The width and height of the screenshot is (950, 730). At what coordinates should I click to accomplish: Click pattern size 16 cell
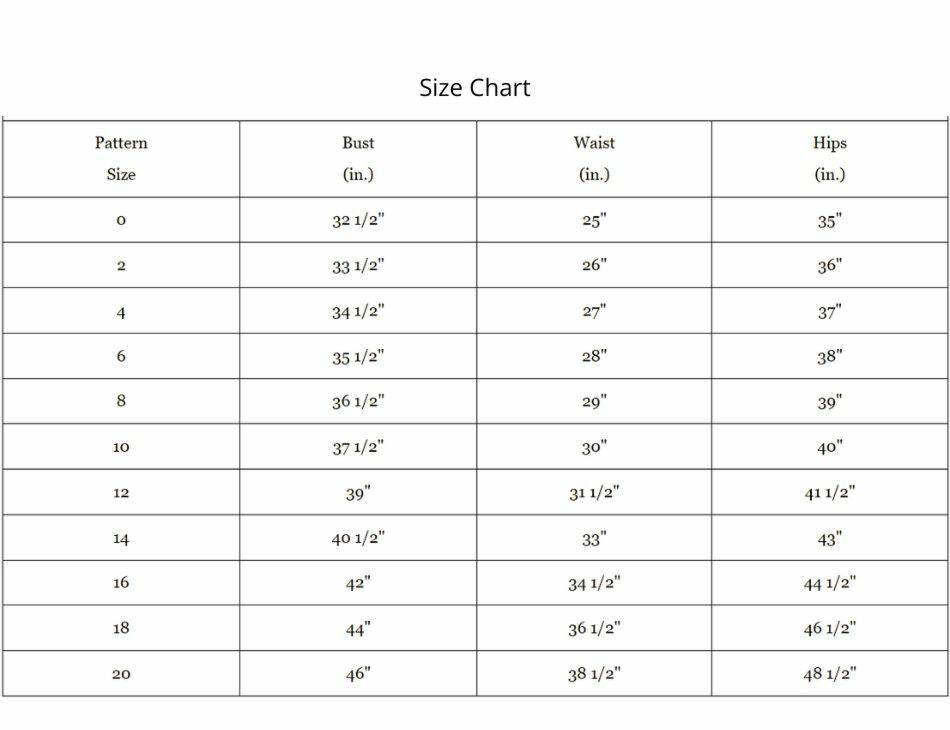coord(121,583)
